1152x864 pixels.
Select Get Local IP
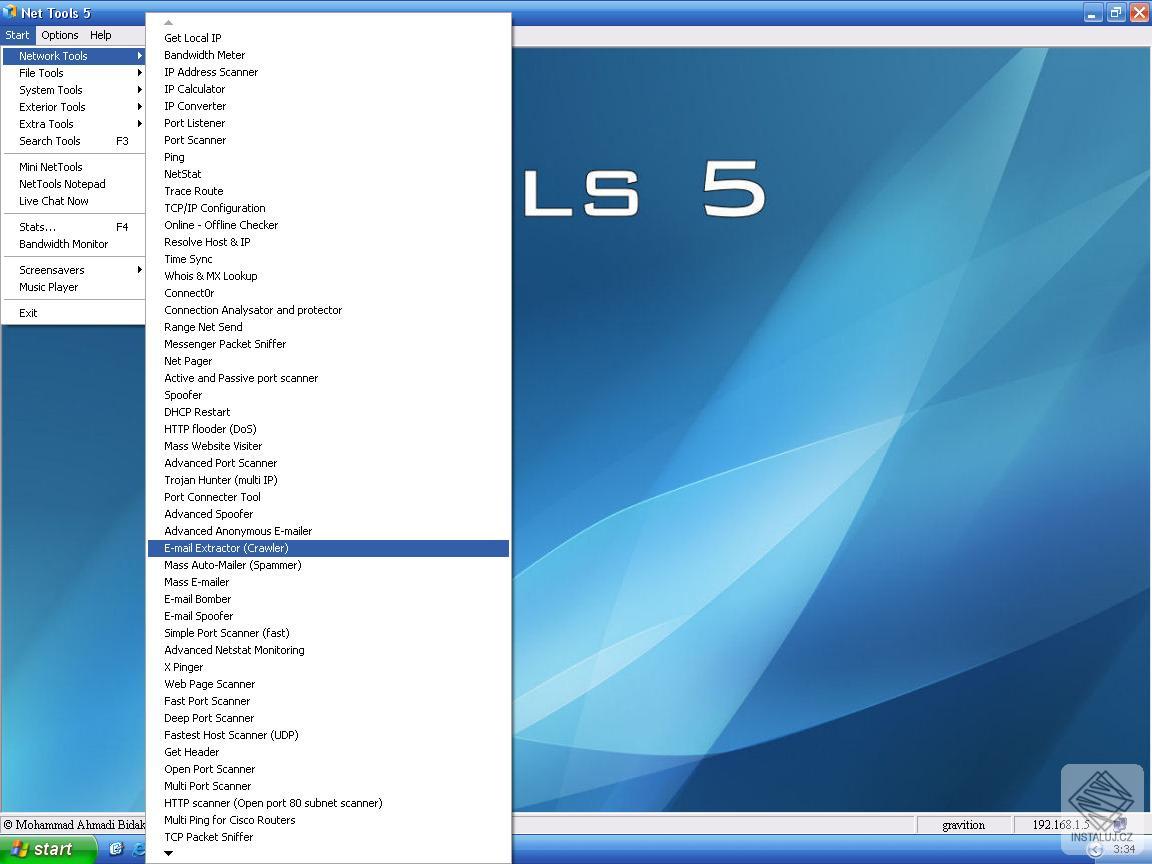tap(328, 38)
